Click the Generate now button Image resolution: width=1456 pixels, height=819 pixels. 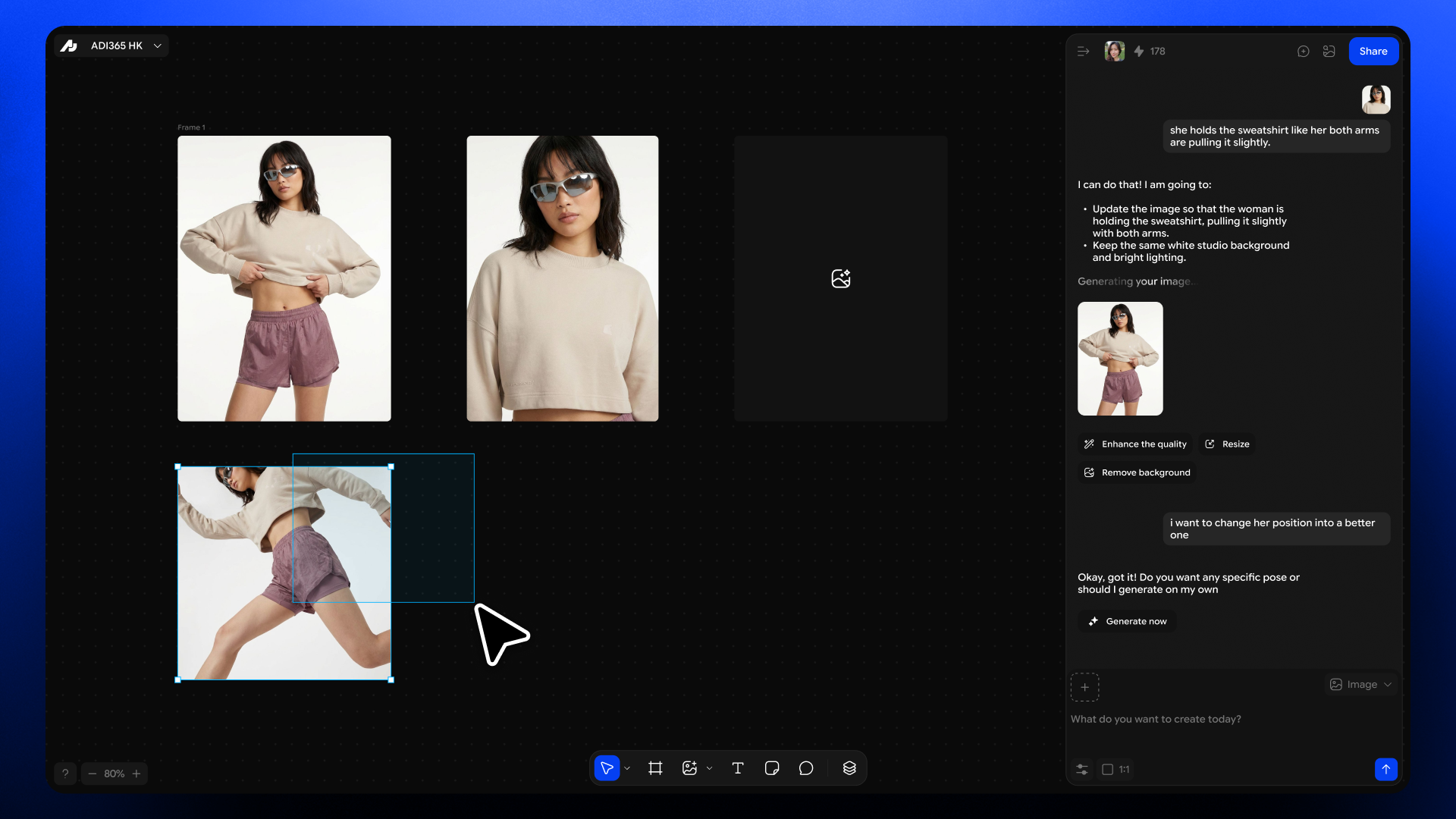point(1127,621)
